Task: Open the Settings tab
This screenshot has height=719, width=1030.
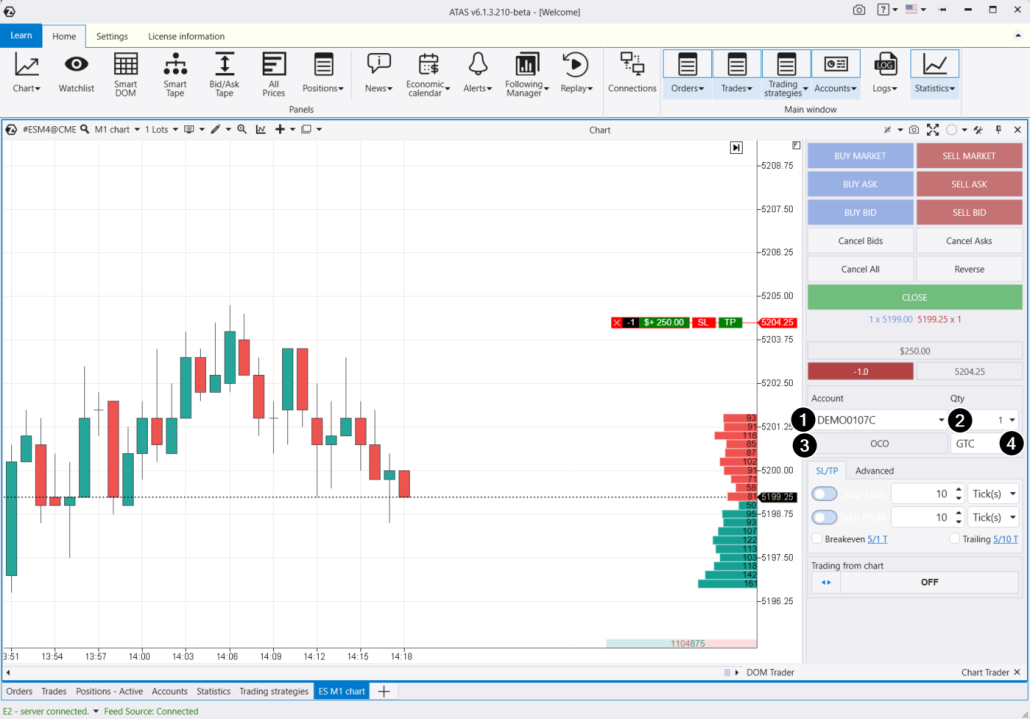Action: point(112,36)
